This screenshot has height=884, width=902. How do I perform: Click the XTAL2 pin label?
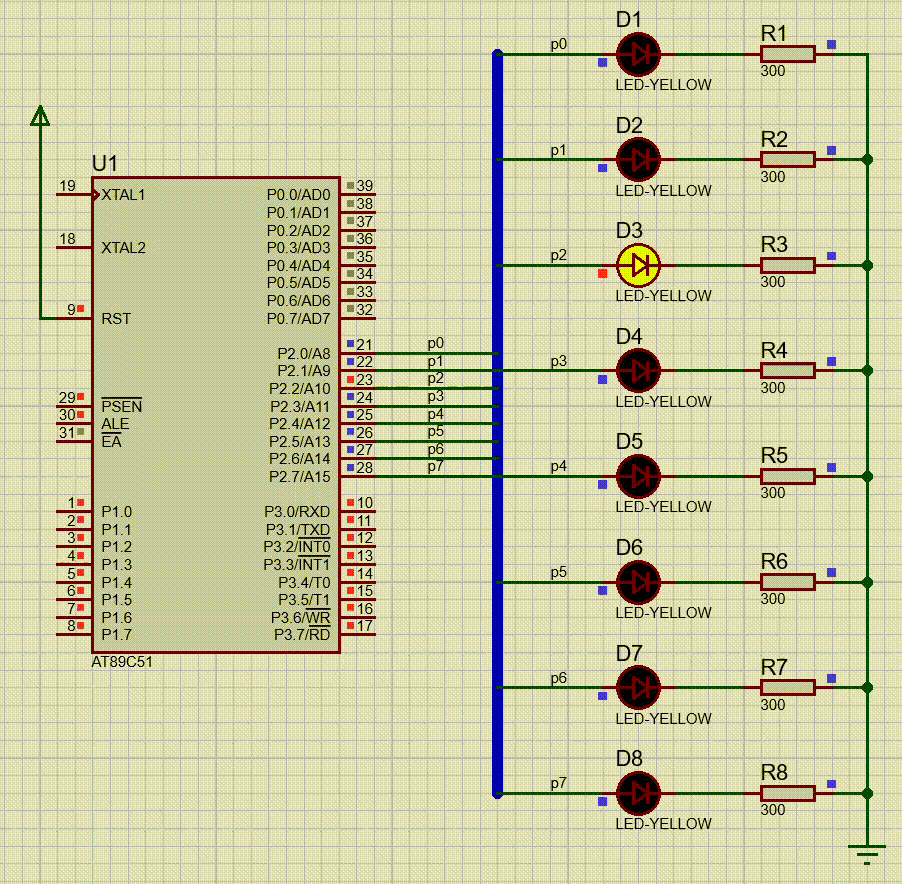(x=123, y=248)
